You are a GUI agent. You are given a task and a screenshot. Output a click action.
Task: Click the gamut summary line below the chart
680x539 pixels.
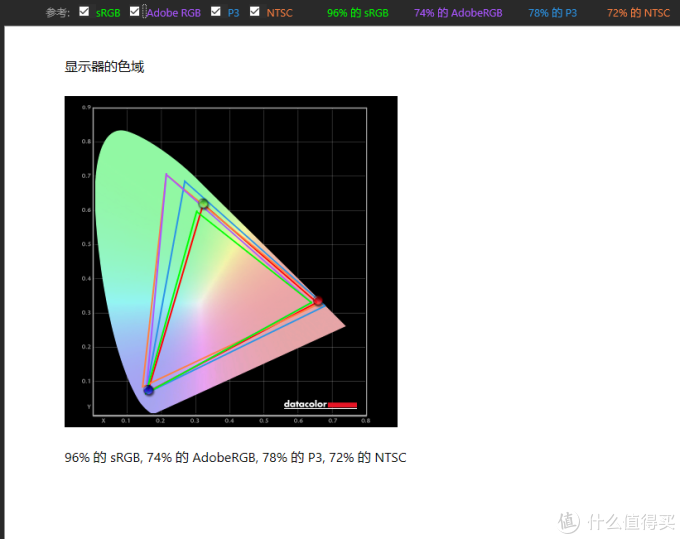point(235,457)
